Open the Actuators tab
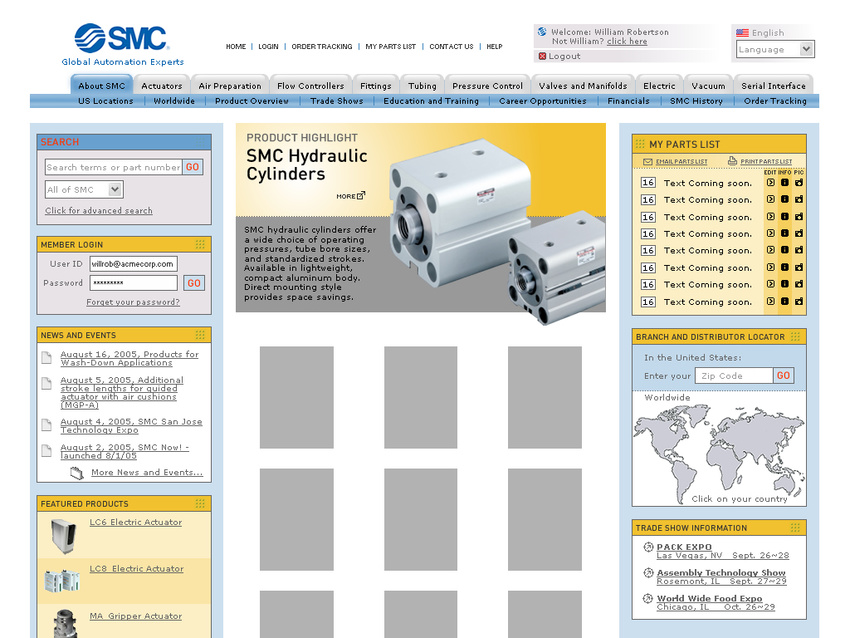 click(162, 86)
